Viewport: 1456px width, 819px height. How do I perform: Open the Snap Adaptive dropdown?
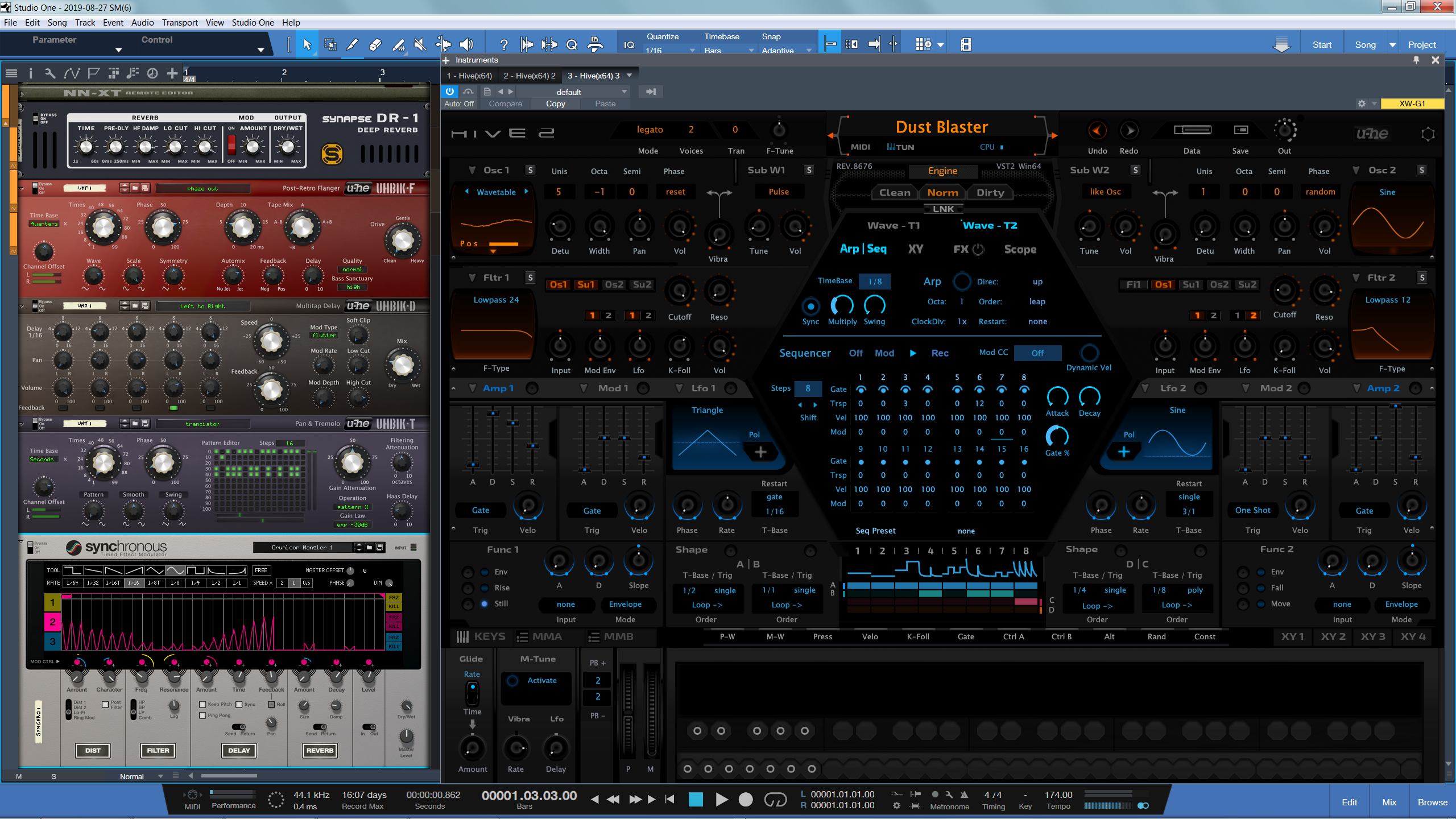pos(787,50)
